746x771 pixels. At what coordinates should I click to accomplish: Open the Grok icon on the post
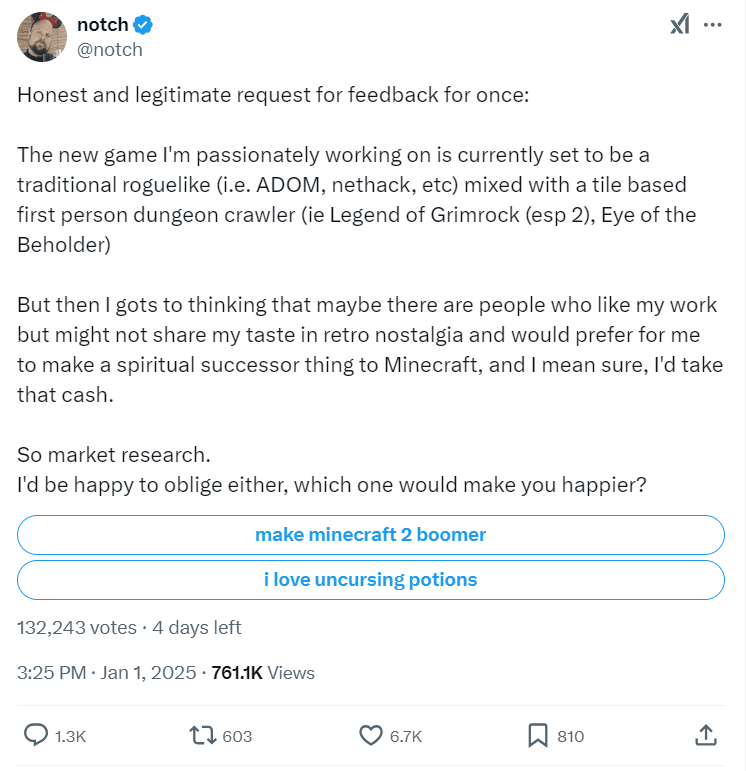(679, 25)
